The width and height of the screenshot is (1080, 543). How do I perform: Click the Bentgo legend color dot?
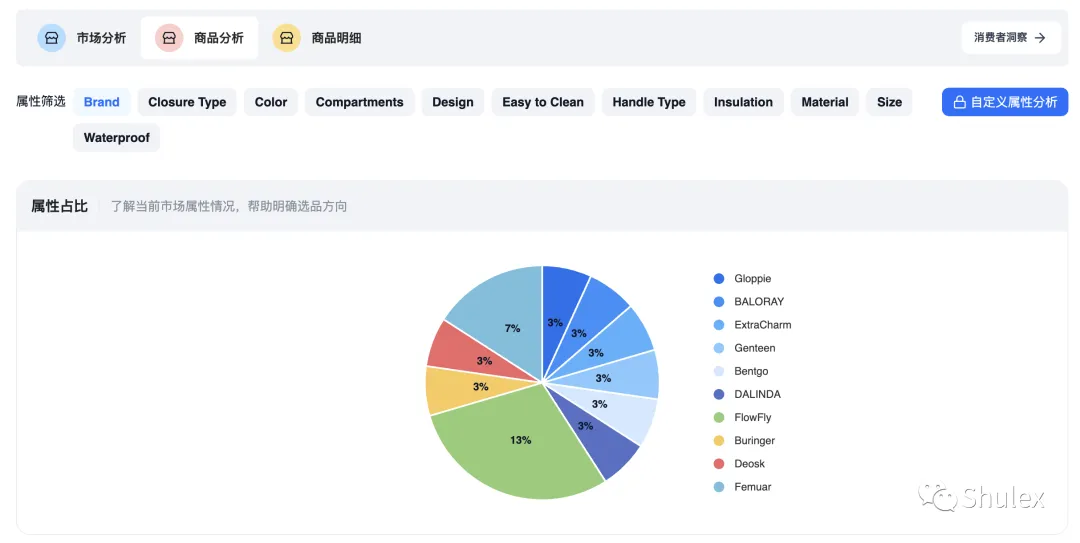pyautogui.click(x=719, y=371)
